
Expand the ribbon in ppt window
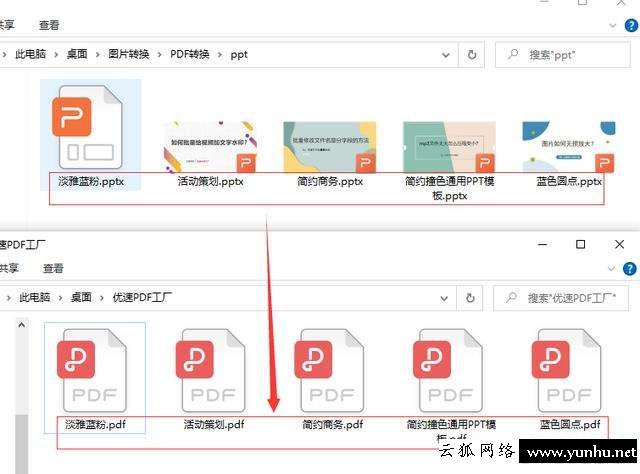[612, 26]
